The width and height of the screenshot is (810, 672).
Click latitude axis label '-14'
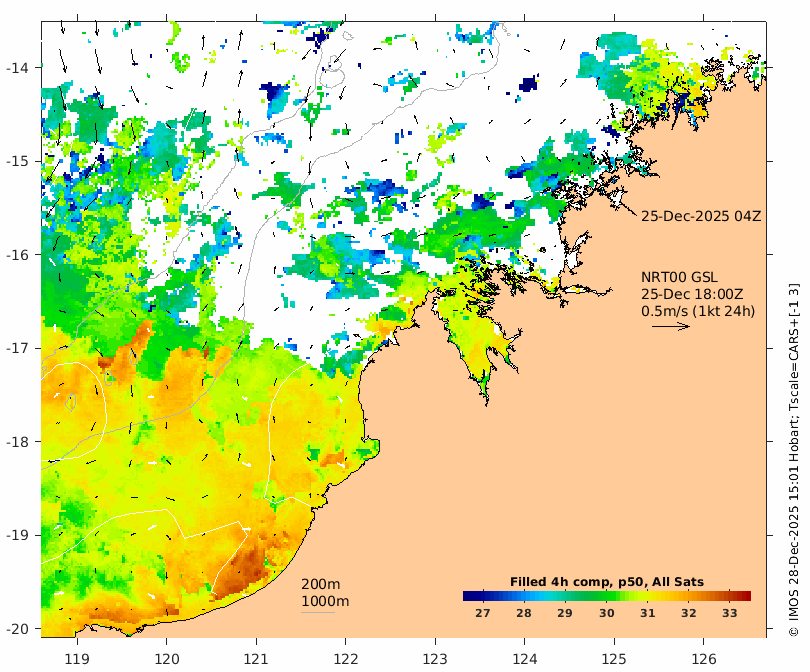coord(18,68)
